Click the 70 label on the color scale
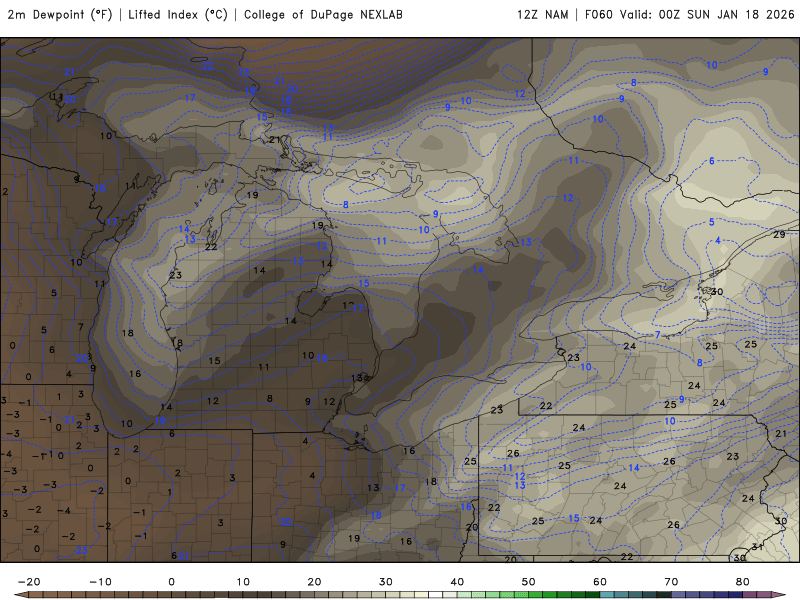This screenshot has width=800, height=600. click(671, 582)
